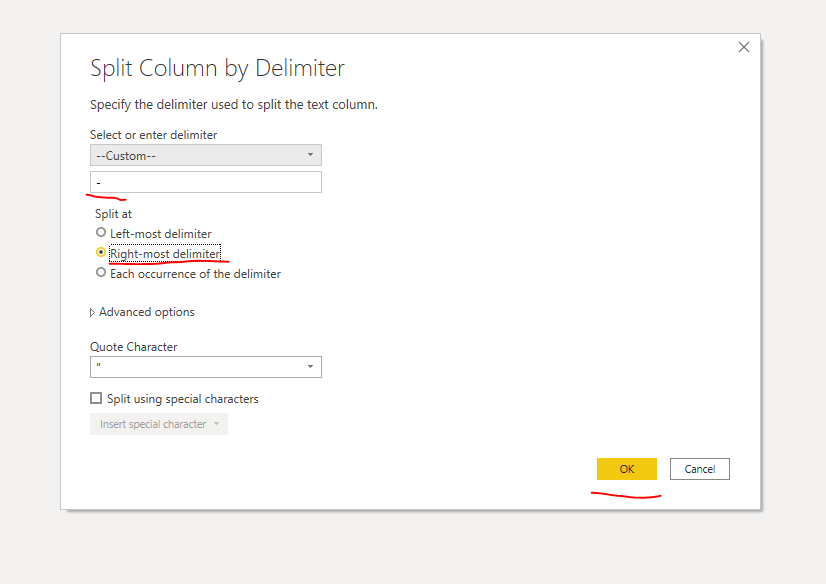Enable Split using special characters checkbox

coord(96,398)
